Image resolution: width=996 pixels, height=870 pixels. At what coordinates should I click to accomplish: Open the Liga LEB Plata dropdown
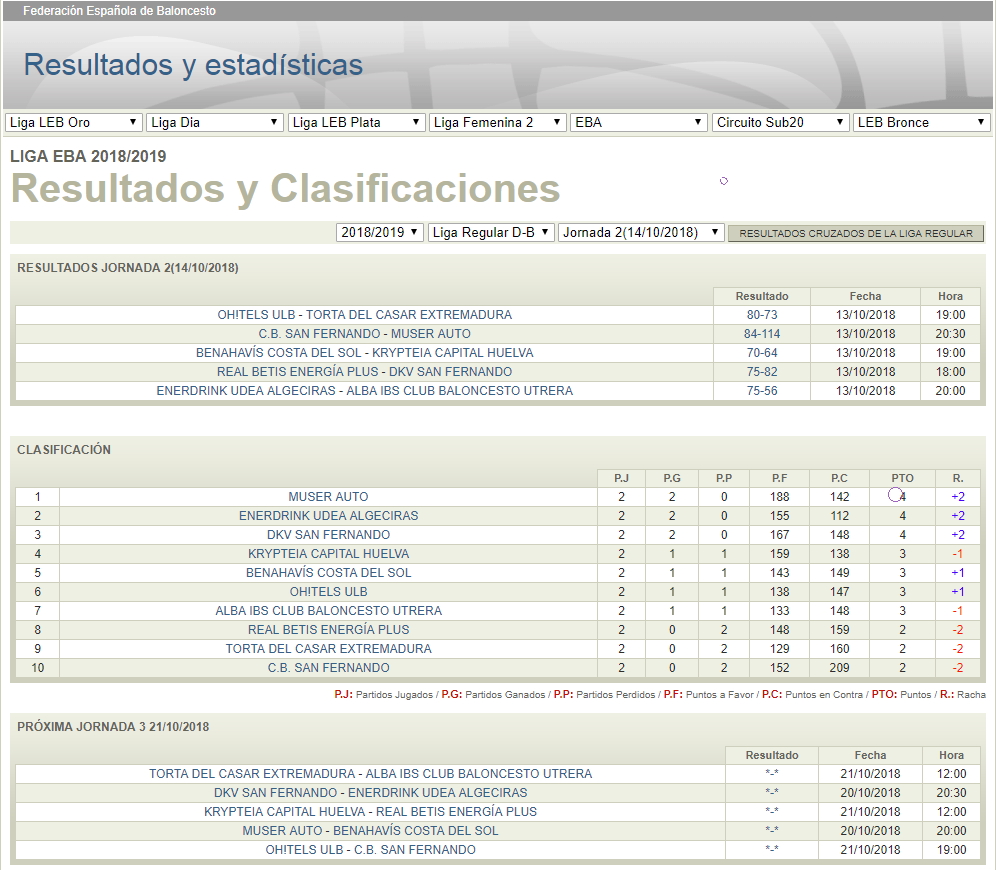[356, 122]
